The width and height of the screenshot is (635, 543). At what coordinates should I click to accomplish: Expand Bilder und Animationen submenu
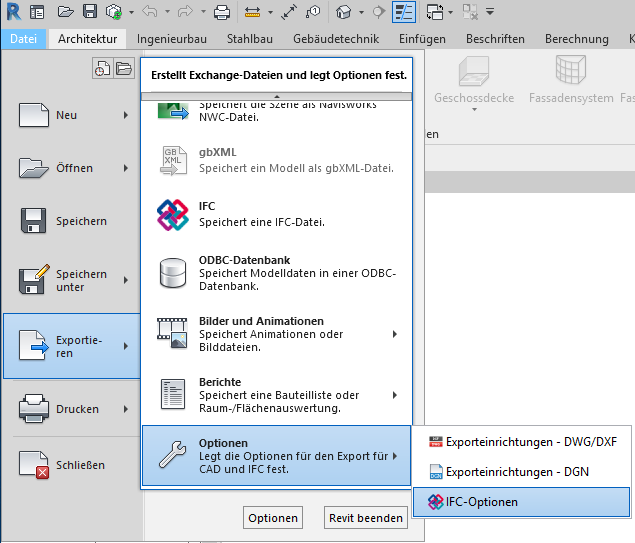pos(395,334)
